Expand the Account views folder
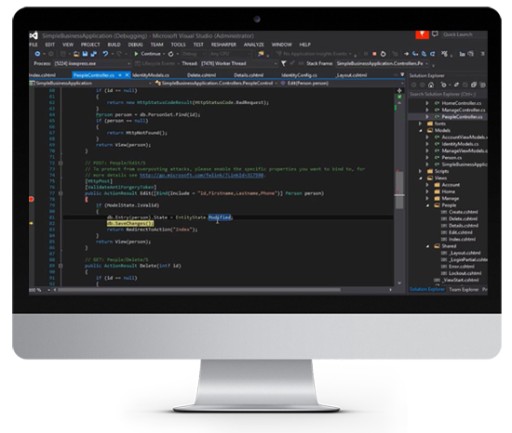This screenshot has width=512, height=433. coord(427,185)
